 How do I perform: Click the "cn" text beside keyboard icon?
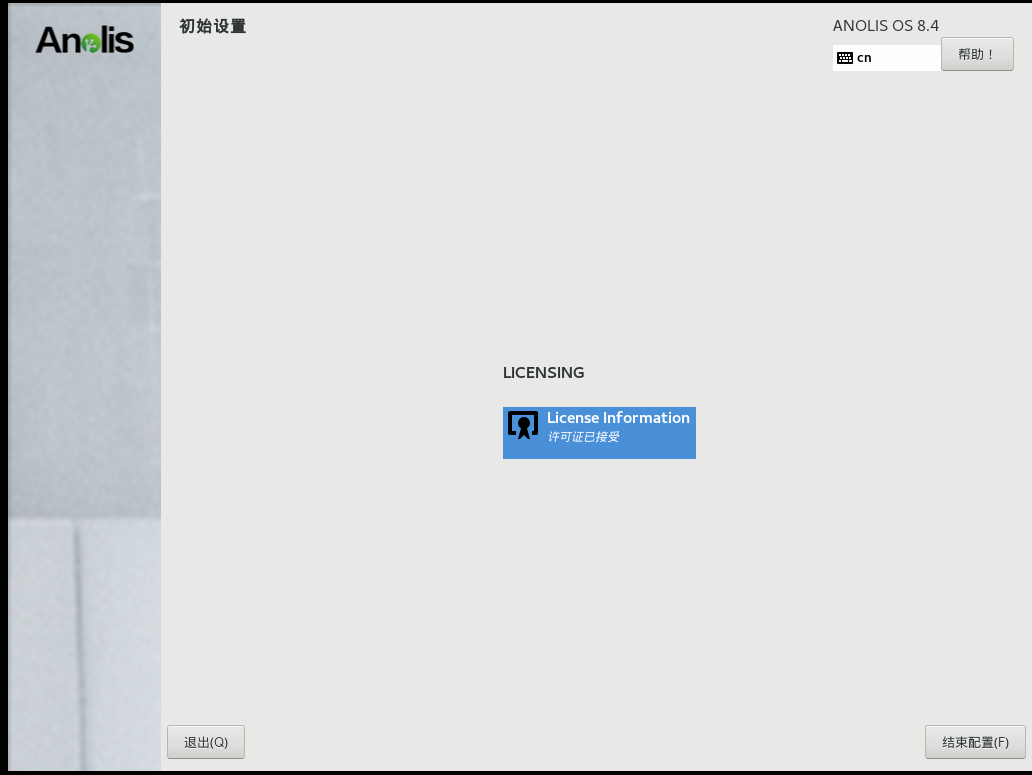(864, 58)
